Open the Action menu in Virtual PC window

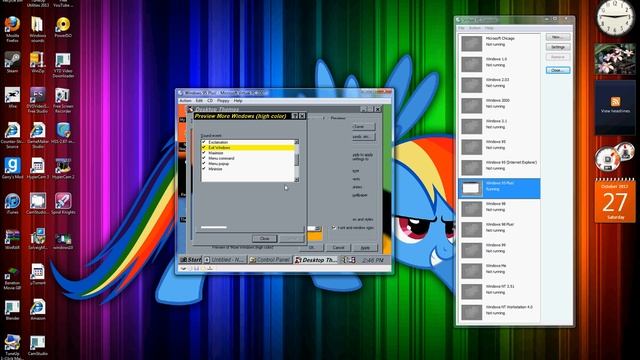(185, 100)
